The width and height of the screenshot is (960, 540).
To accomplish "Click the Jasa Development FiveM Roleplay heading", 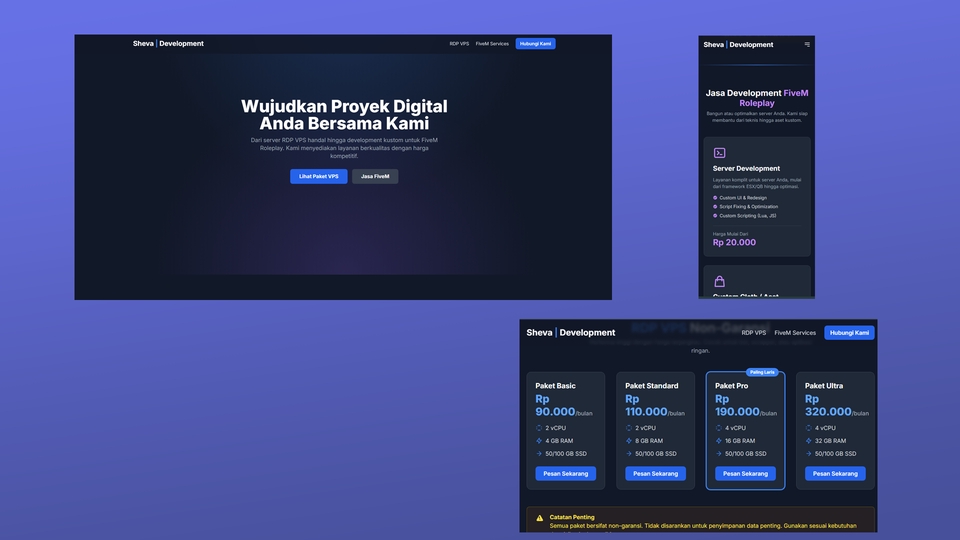I will 757,98.
